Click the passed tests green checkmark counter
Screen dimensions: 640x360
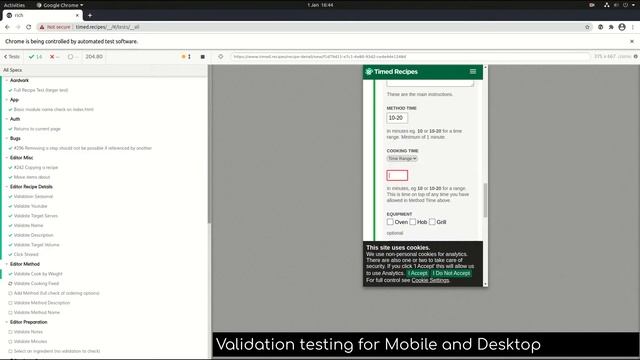click(36, 57)
